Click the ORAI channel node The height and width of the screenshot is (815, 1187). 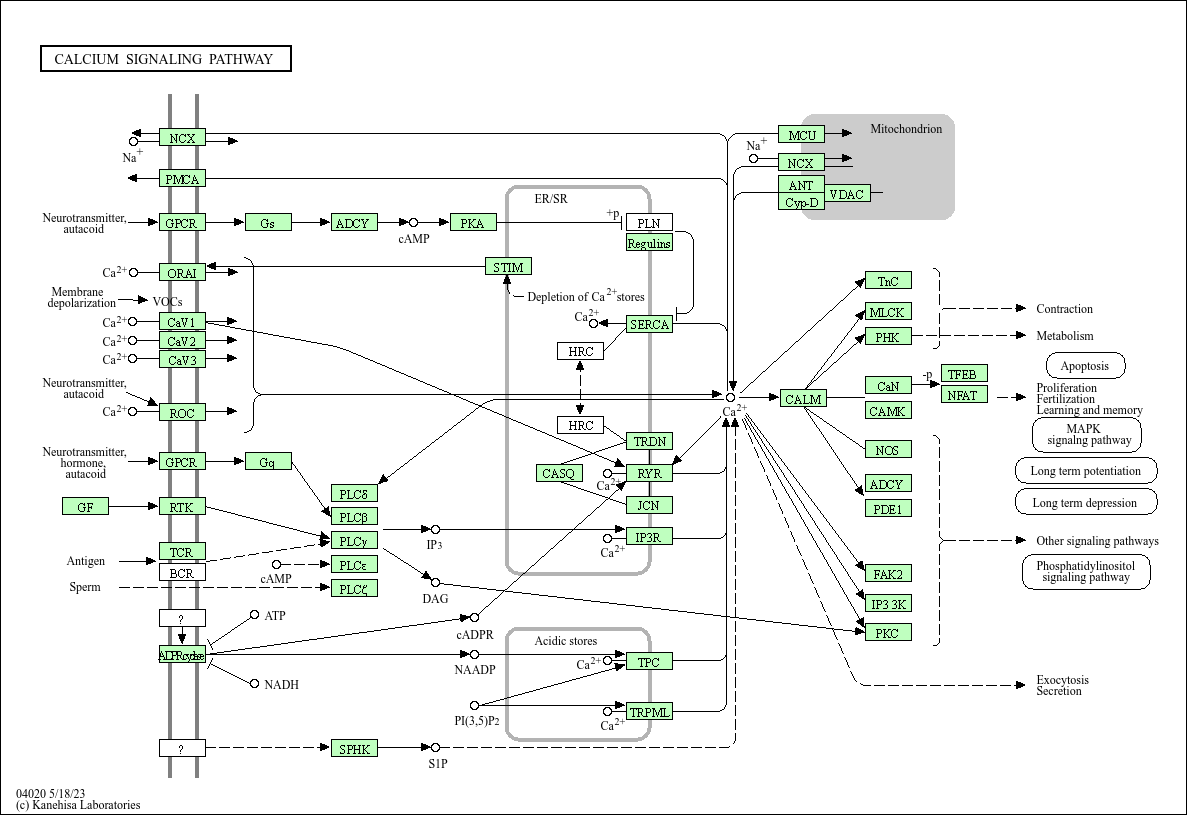click(x=182, y=272)
